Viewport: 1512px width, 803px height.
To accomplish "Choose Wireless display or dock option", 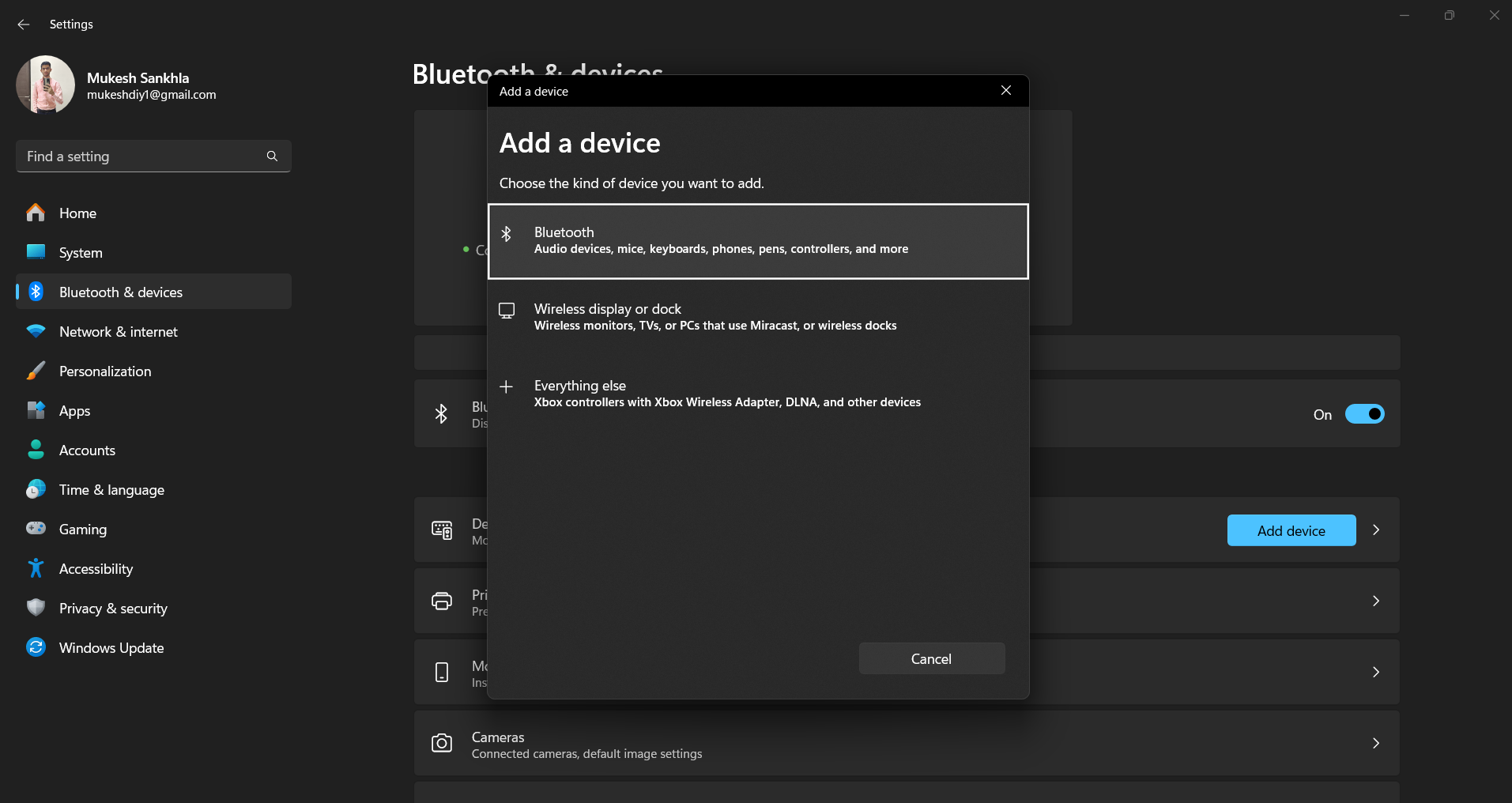I will (758, 317).
